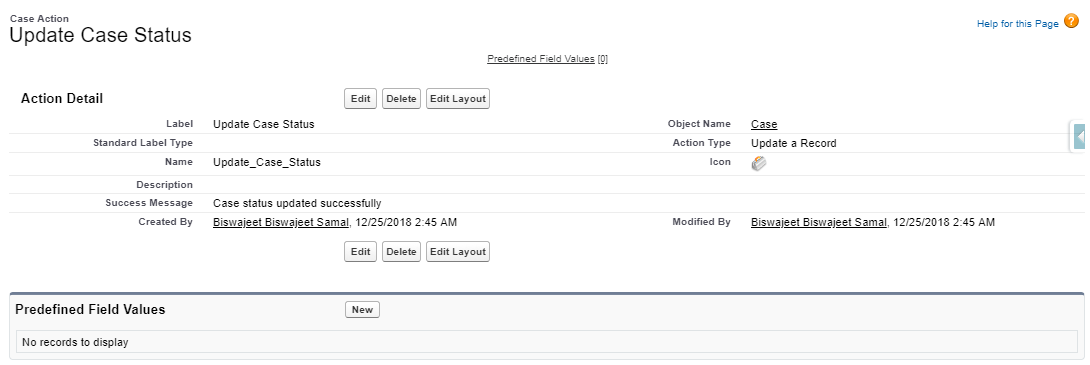Open the orange help question mark icon
The image size is (1090, 365).
coord(1071,22)
